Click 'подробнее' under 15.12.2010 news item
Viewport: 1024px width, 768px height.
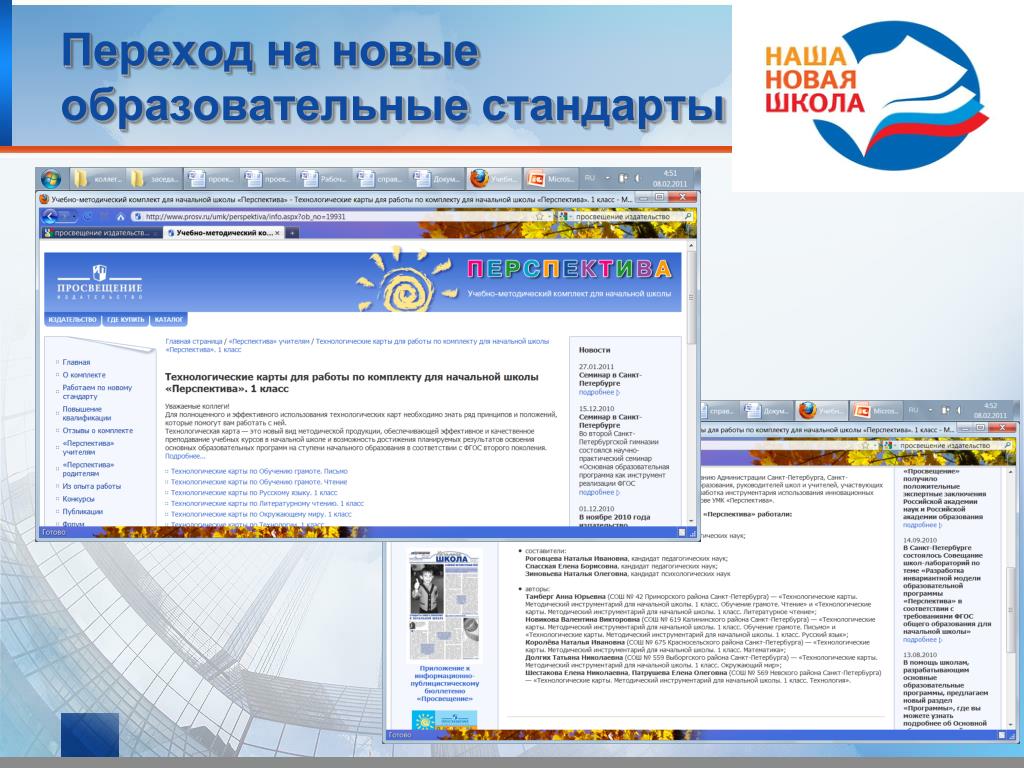[x=598, y=492]
